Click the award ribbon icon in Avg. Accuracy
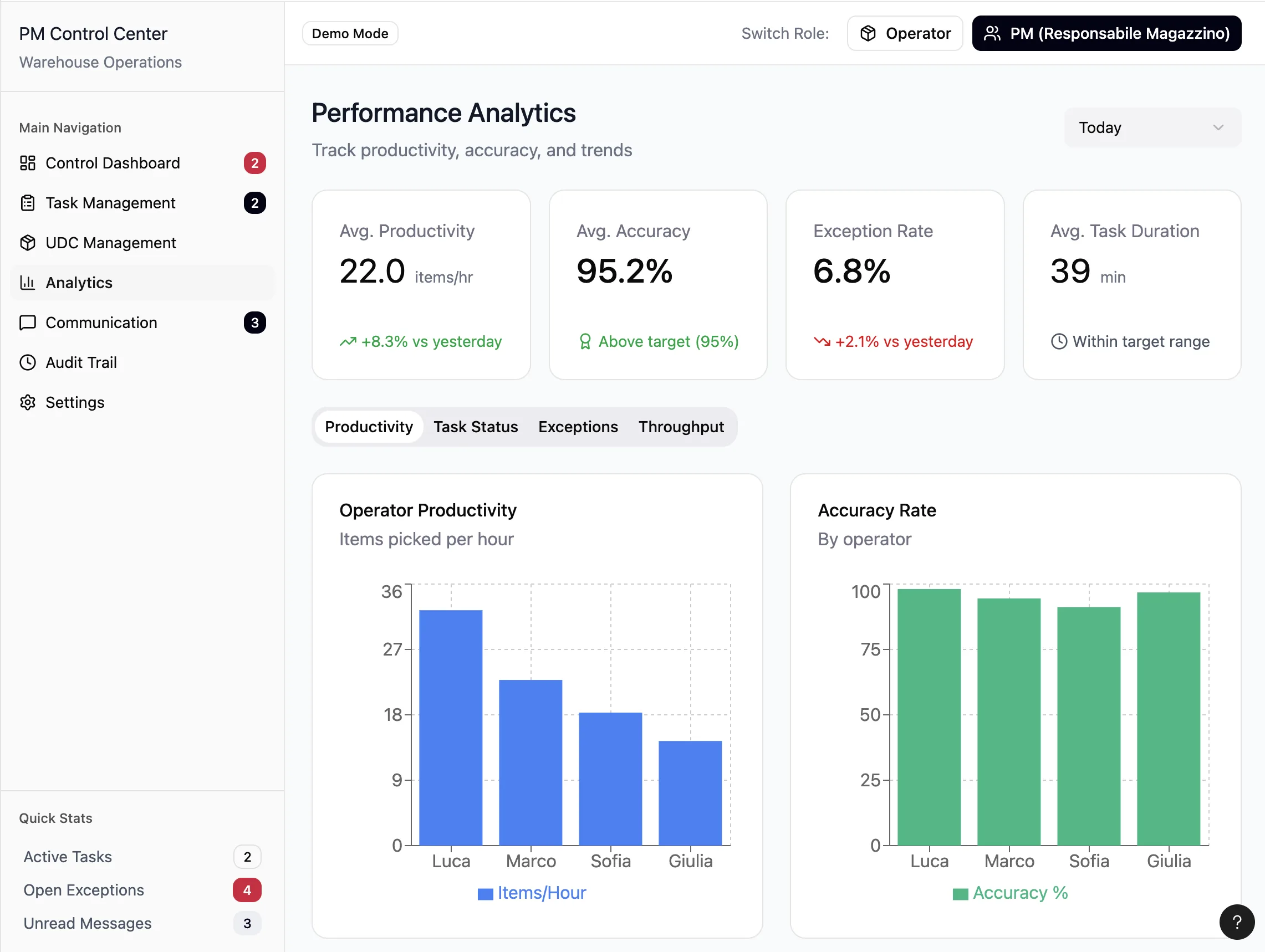The image size is (1265, 952). 585,341
